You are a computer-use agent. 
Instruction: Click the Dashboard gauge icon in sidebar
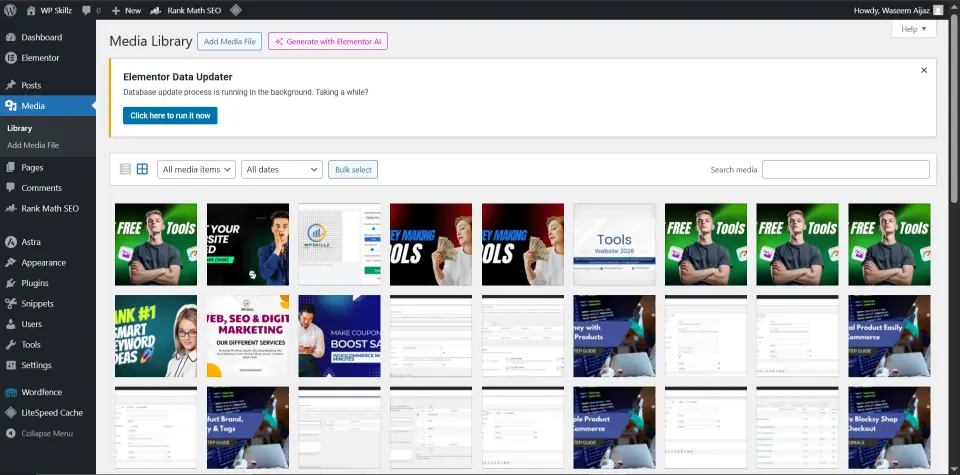(10, 37)
